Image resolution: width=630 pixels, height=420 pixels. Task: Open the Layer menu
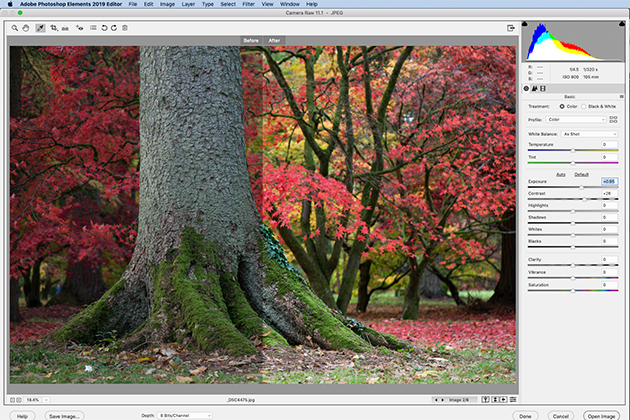(x=188, y=4)
